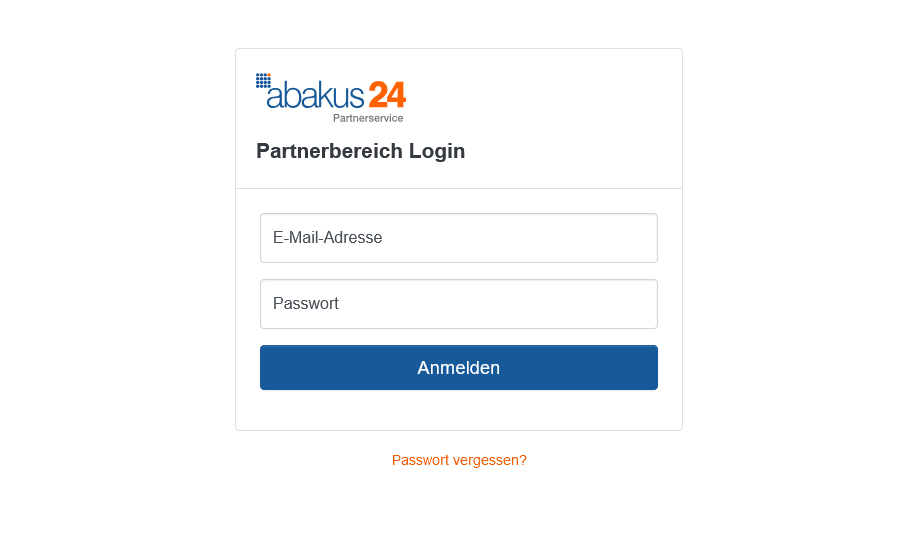This screenshot has width=920, height=537.
Task: Click the Anmelden button
Action: [459, 367]
